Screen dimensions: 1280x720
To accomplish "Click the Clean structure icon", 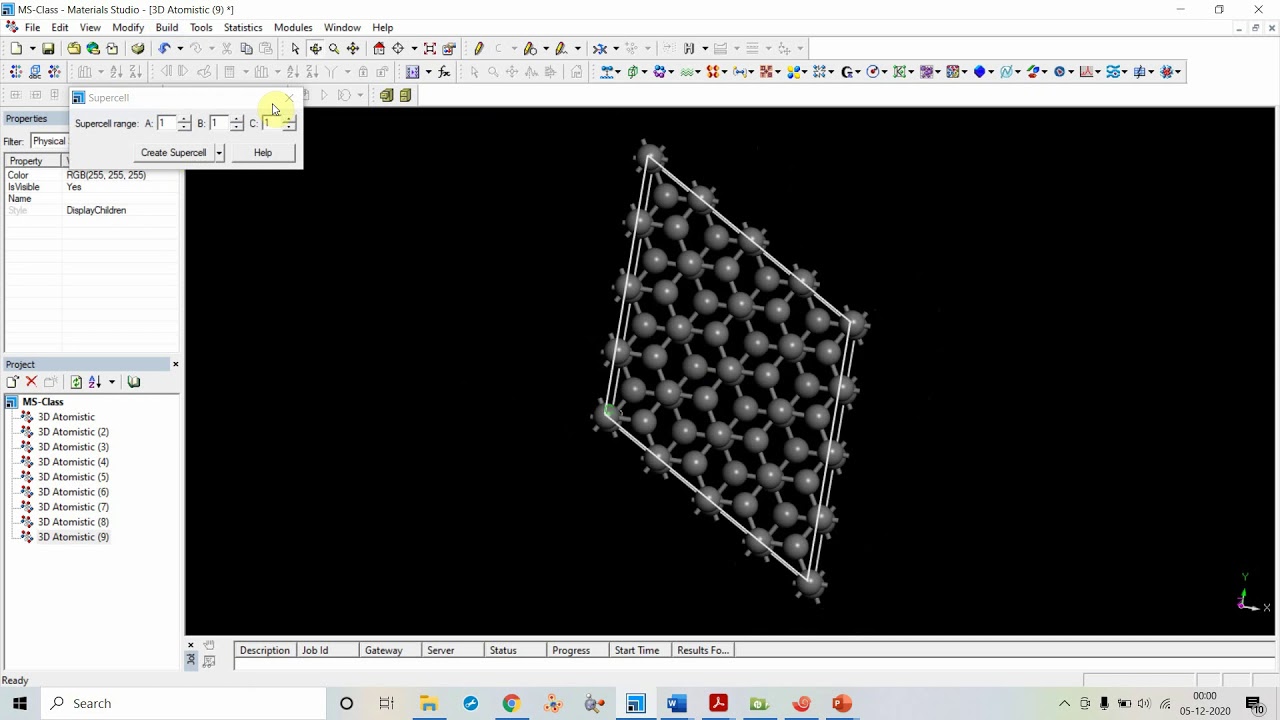I will pos(600,48).
